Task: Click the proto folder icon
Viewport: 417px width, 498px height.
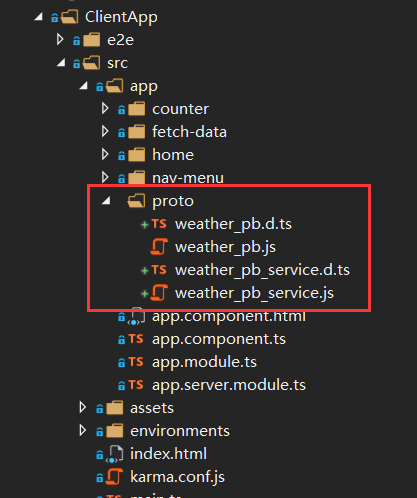Action: coord(136,201)
